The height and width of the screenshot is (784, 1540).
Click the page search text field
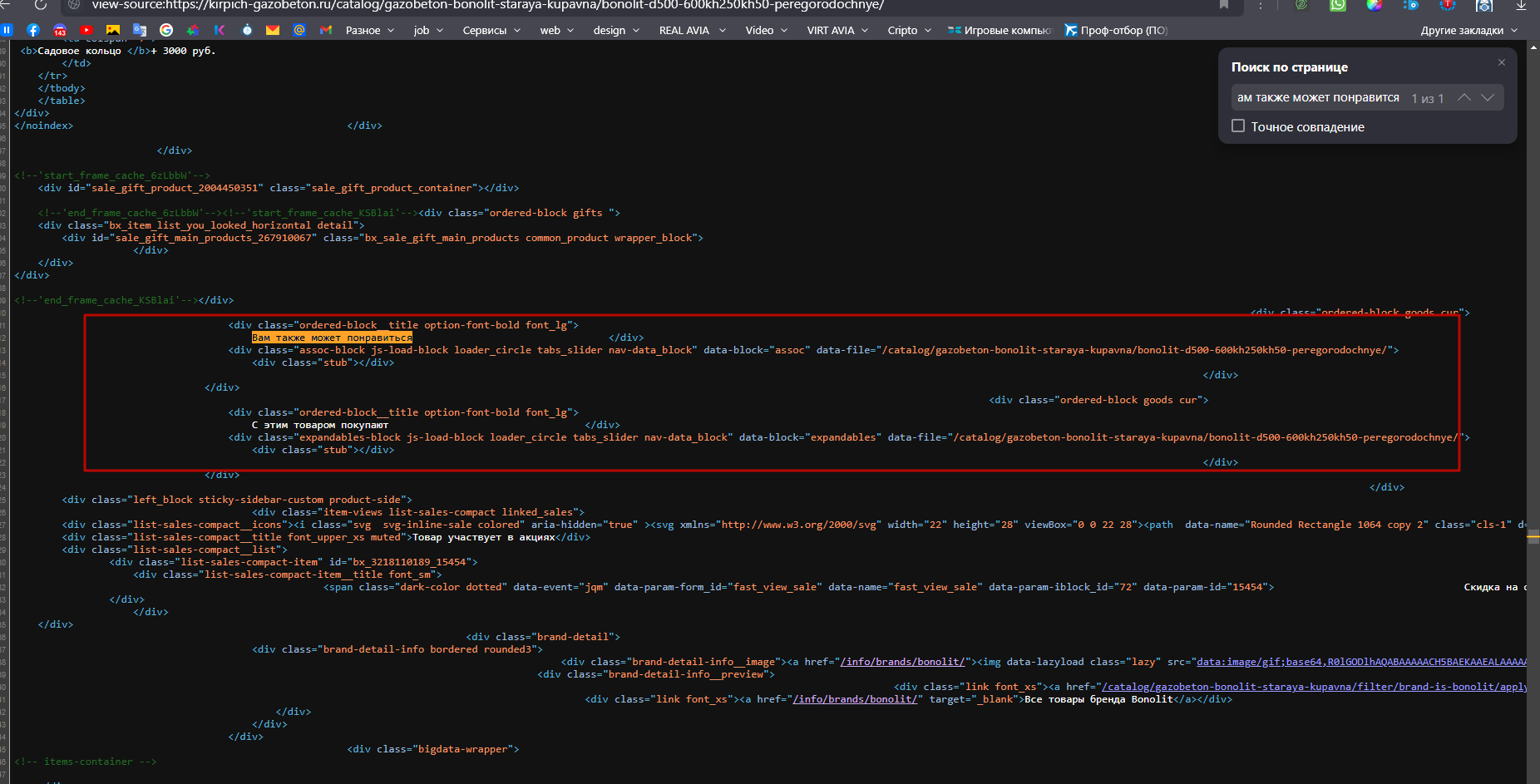point(1318,98)
